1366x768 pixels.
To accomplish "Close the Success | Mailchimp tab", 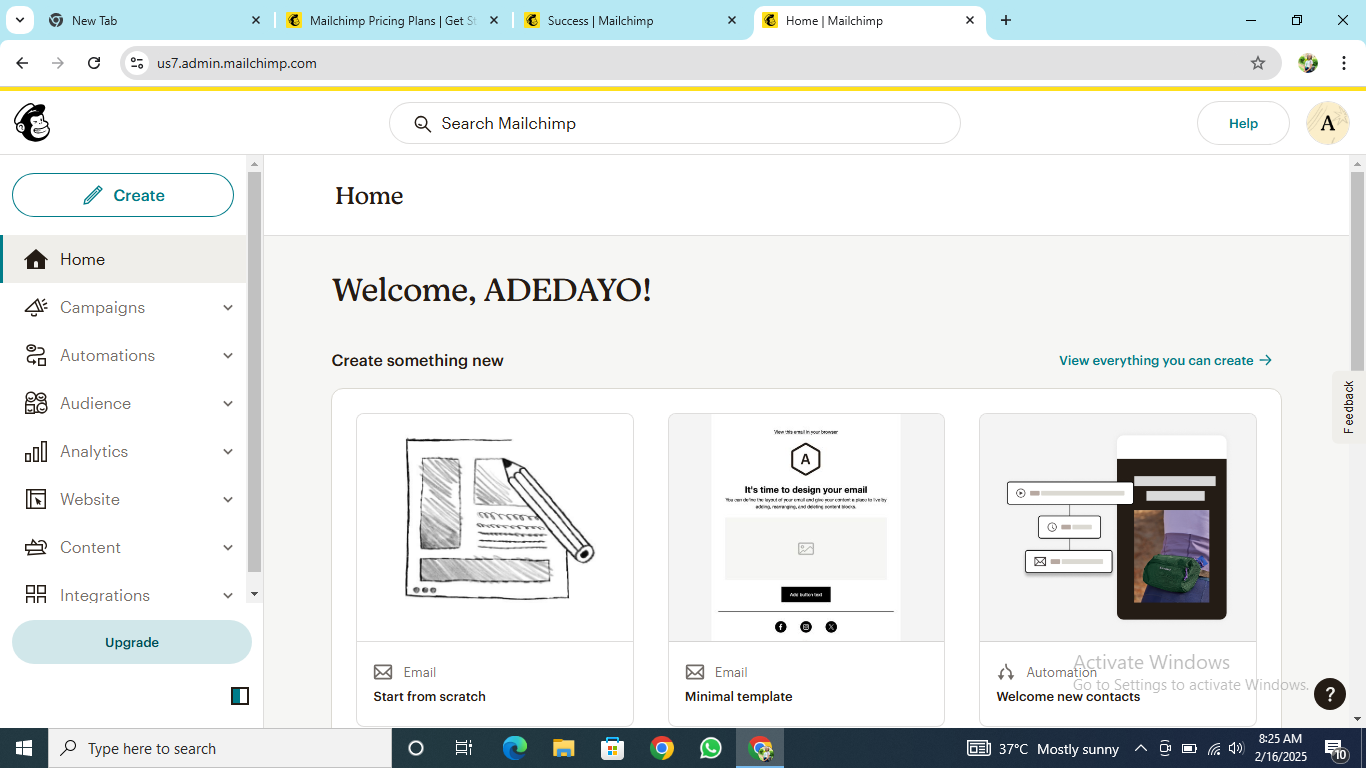I will coord(732,20).
